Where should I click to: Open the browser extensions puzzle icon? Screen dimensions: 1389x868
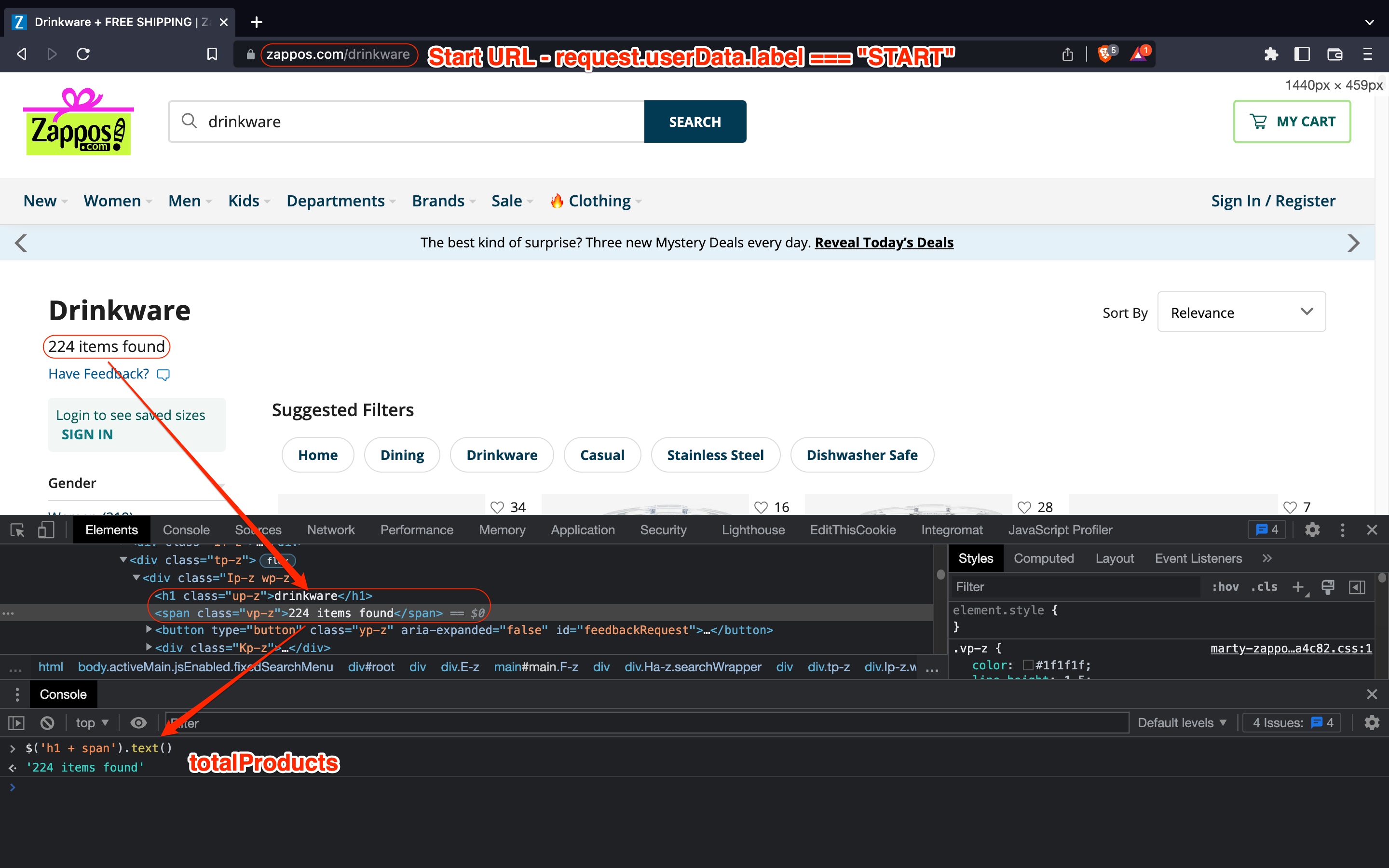point(1271,54)
